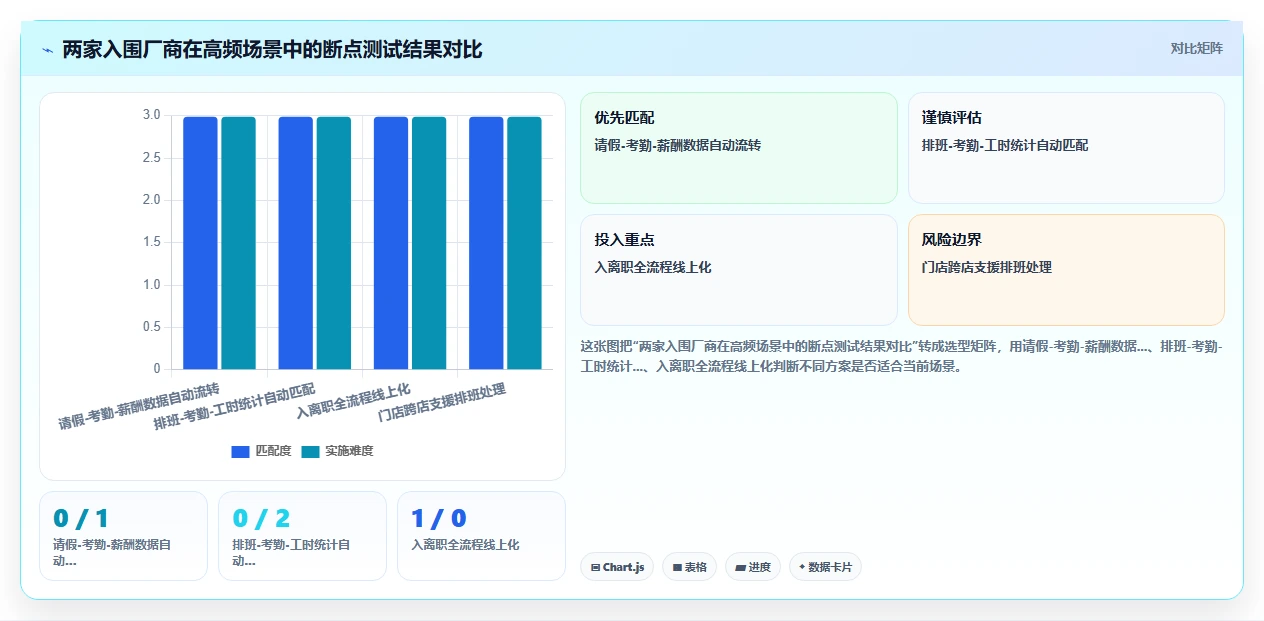Open the 优先匹配 matrix card

(x=738, y=148)
